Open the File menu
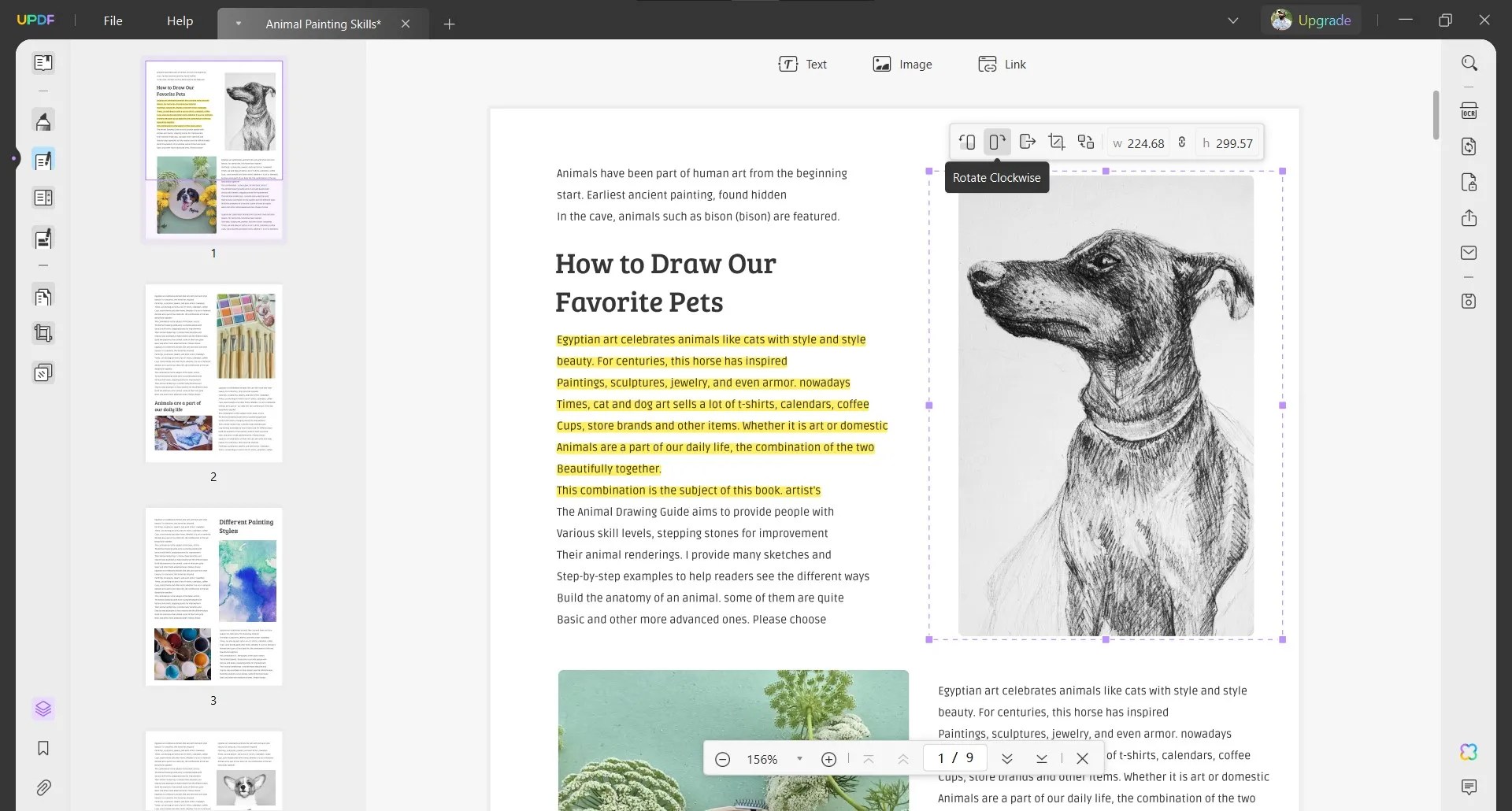1512x811 pixels. click(113, 20)
